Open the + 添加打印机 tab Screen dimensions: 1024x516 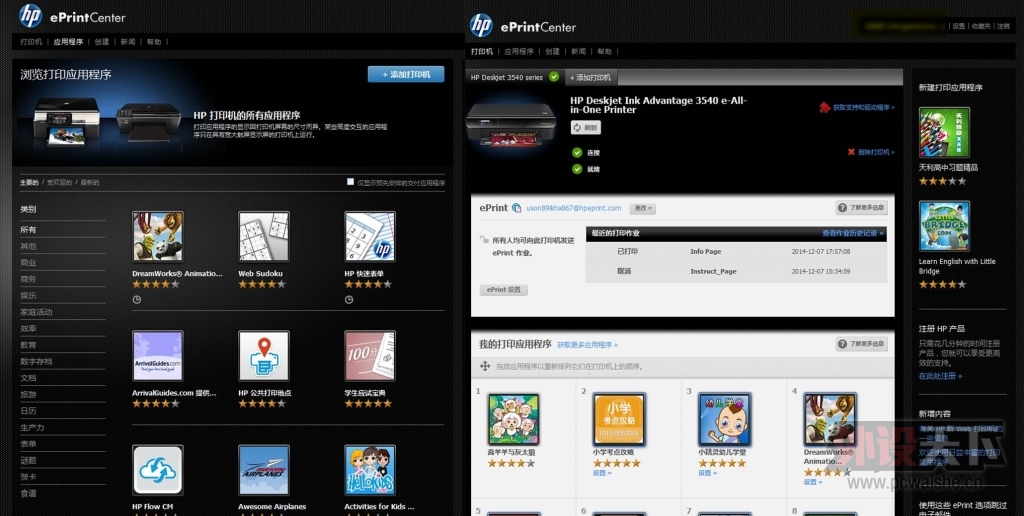tap(590, 77)
